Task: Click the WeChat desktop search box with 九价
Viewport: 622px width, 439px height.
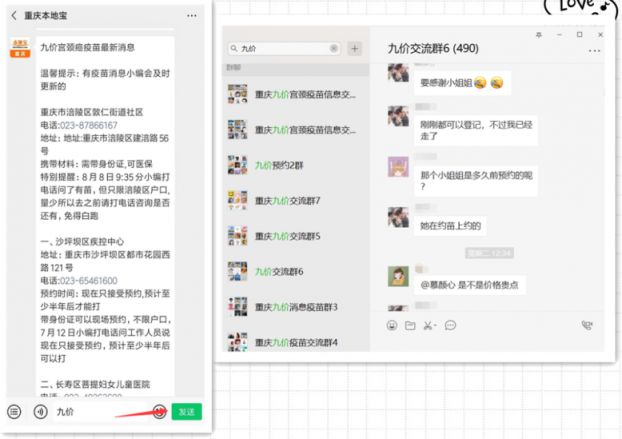Action: click(x=284, y=48)
